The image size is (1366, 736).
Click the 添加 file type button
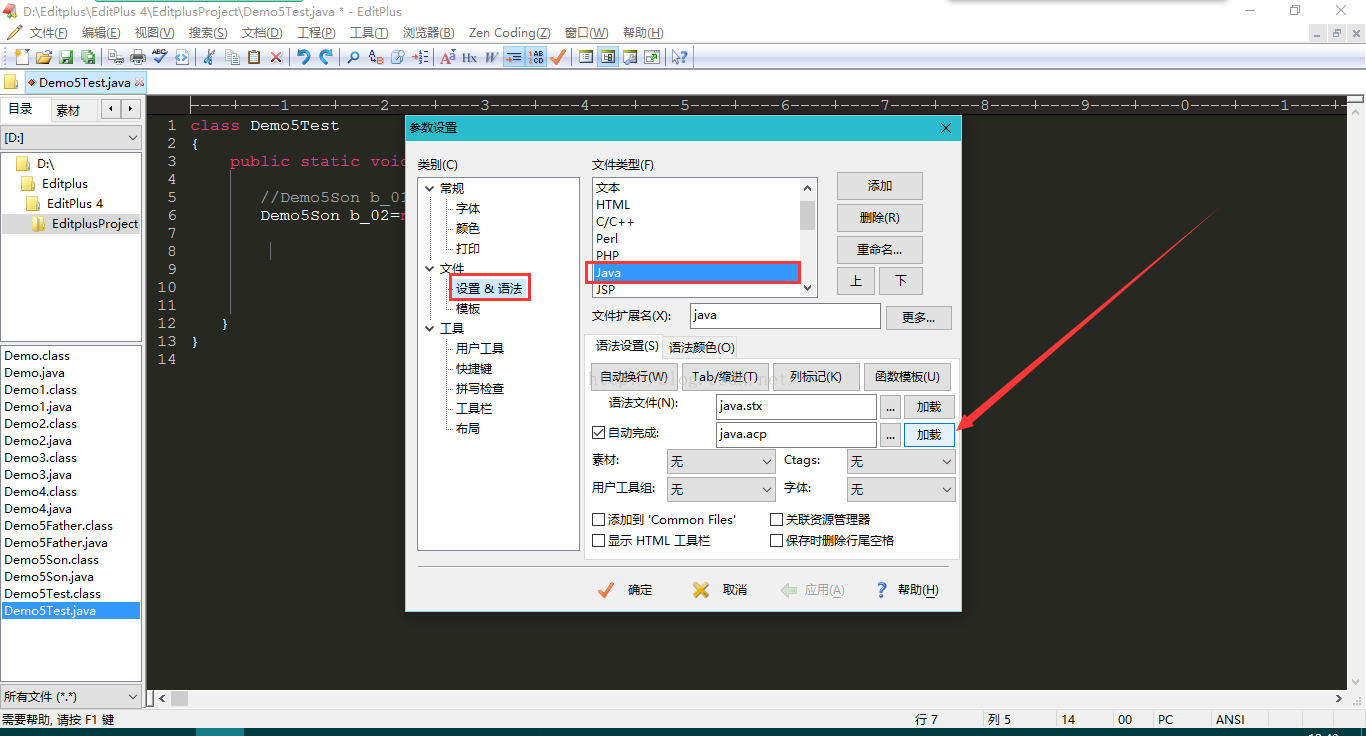[880, 186]
